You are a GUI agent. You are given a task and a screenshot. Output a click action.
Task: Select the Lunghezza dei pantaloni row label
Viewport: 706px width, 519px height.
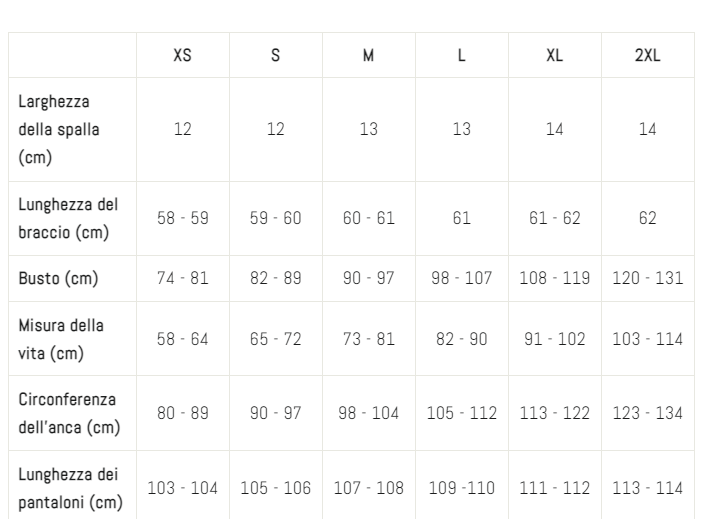tap(70, 488)
